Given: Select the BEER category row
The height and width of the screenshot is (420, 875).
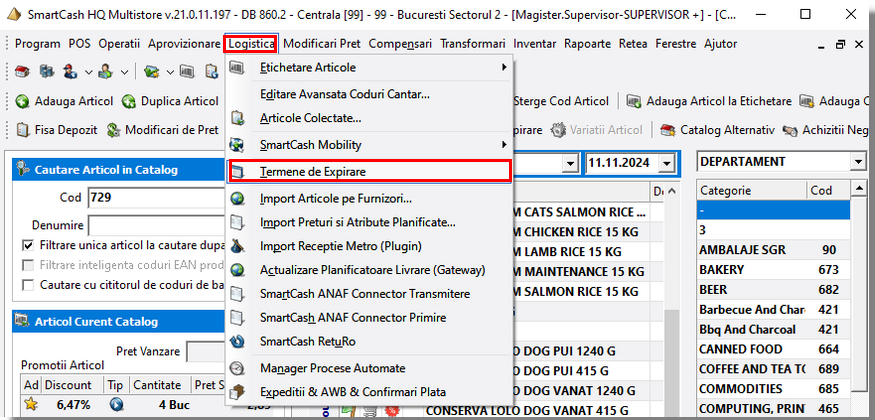Looking at the screenshot, I should pos(773,289).
